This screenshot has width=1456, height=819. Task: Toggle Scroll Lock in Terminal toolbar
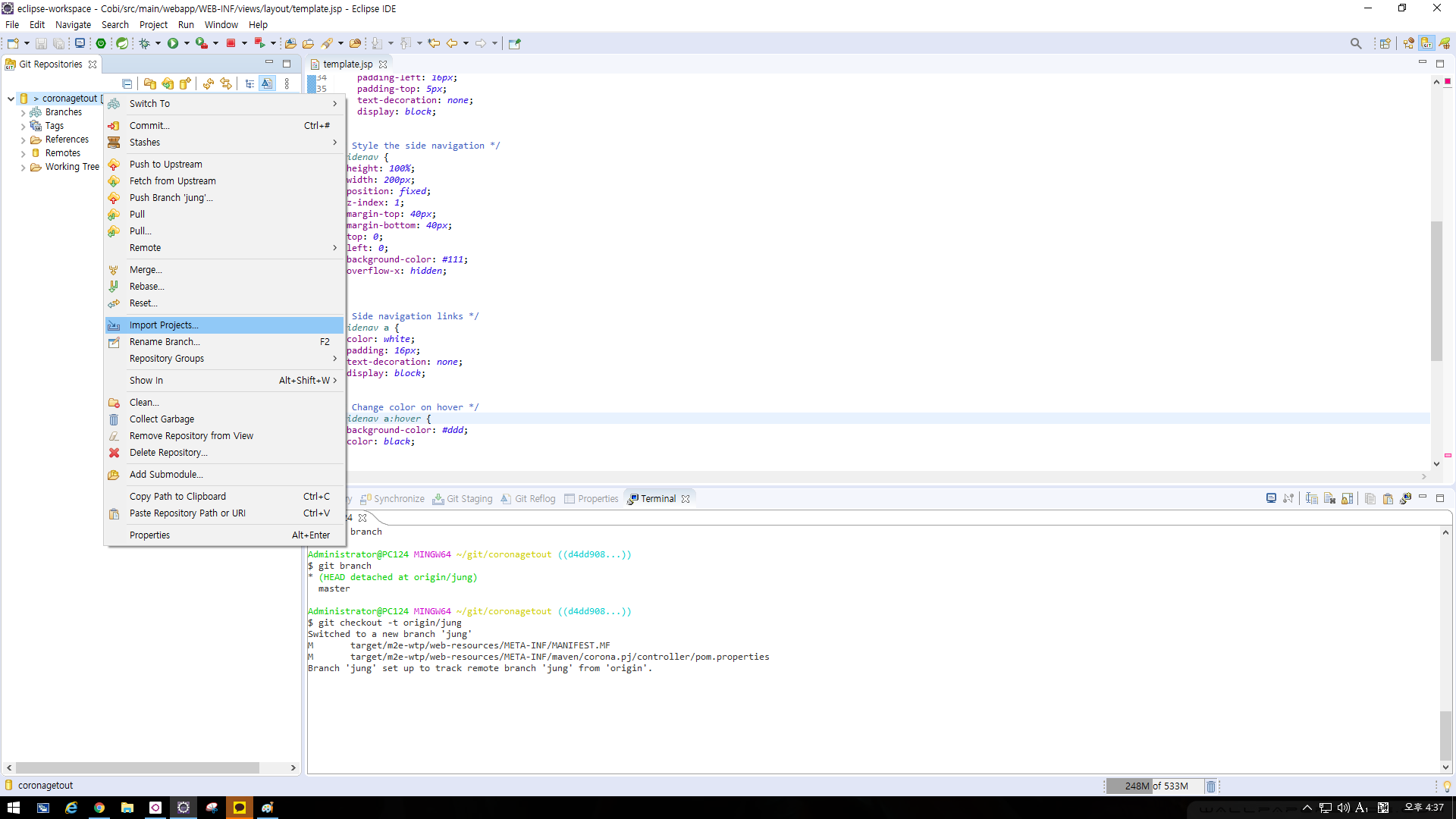click(1347, 498)
